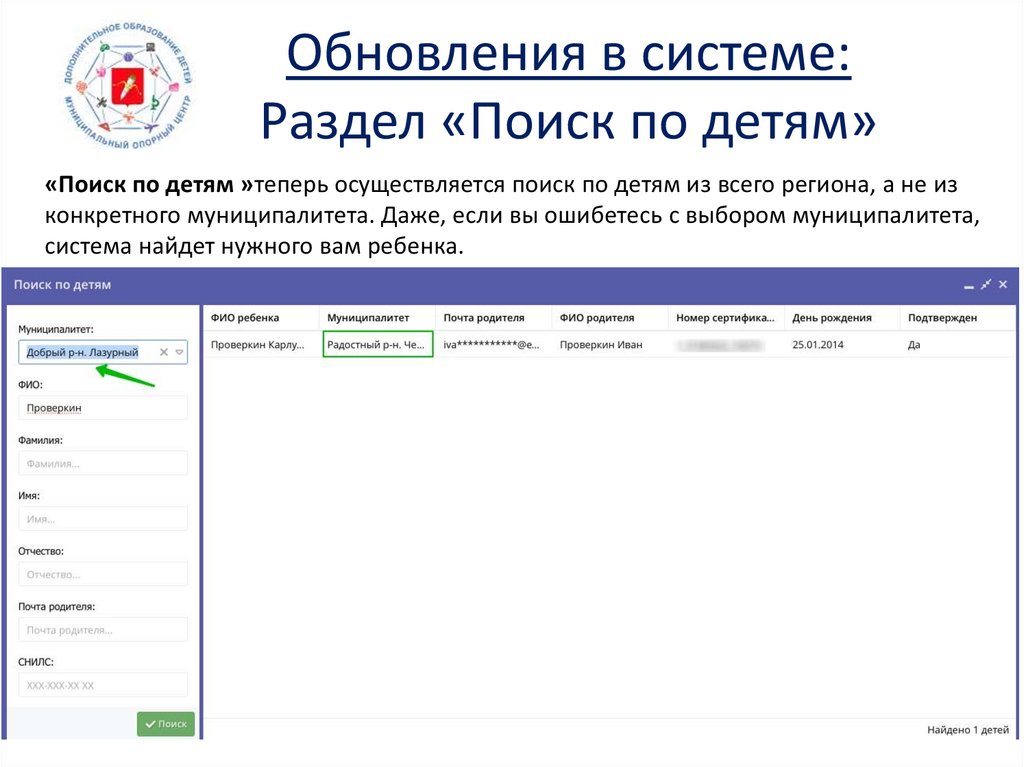Select the Проверкин Карлу... child cell
The width and height of the screenshot is (1024, 767).
[x=261, y=344]
